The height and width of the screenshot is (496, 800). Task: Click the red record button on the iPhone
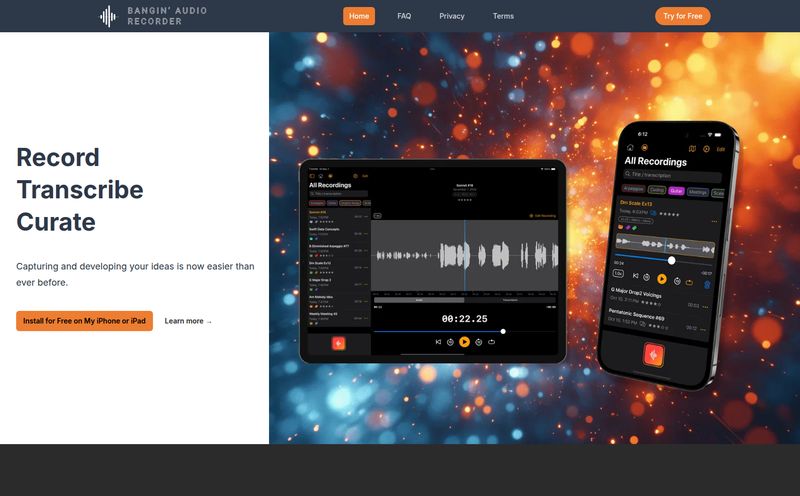click(654, 354)
